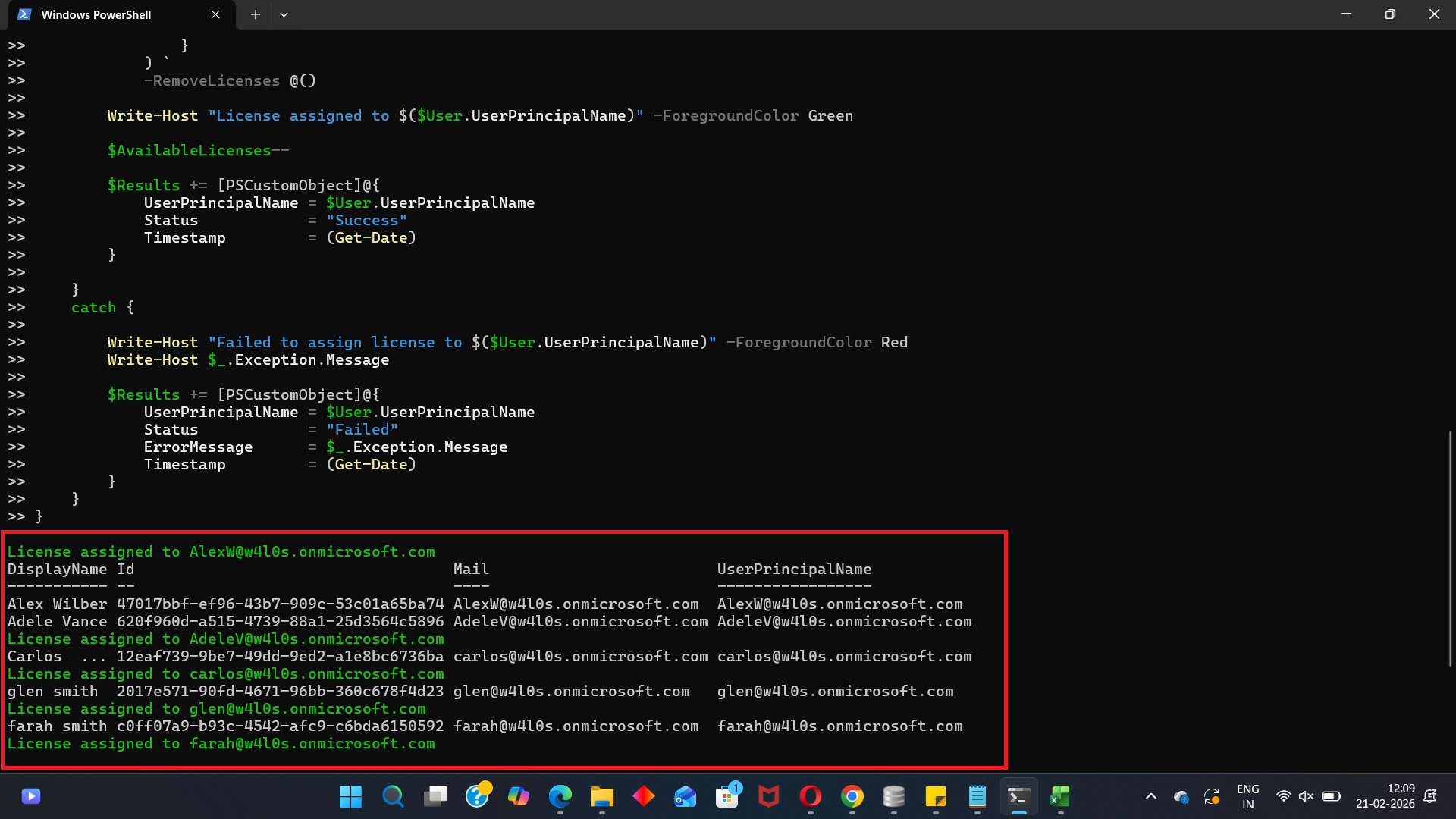Close the Windows PowerShell tab
The image size is (1456, 819).
click(215, 14)
